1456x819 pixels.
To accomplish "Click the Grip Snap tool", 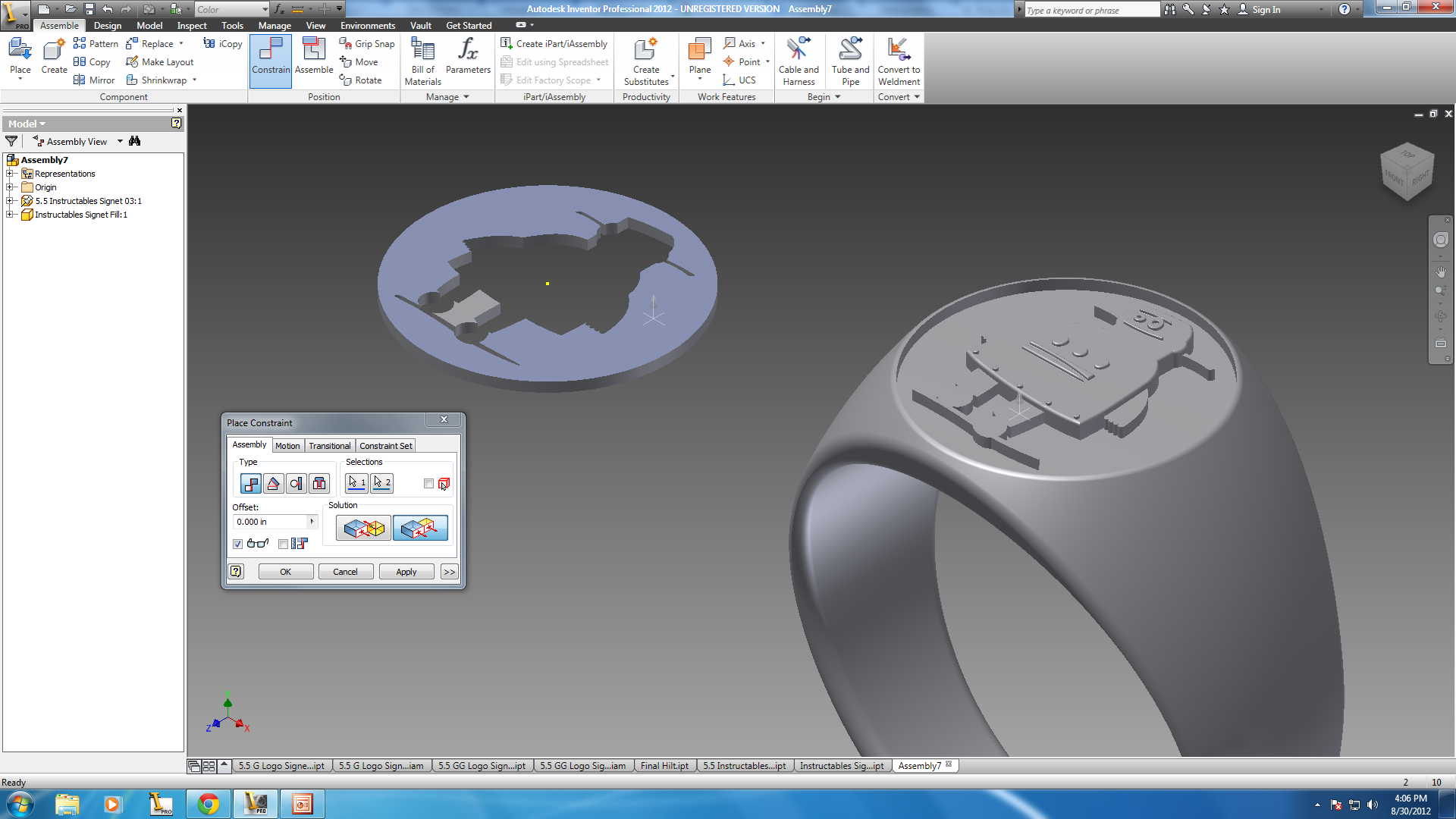I will coord(367,43).
